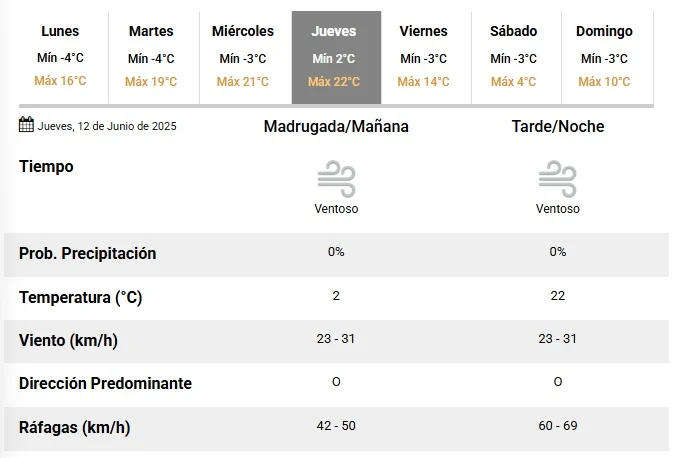Click the date text Jueves, 12 de Junio de 2025

click(107, 126)
